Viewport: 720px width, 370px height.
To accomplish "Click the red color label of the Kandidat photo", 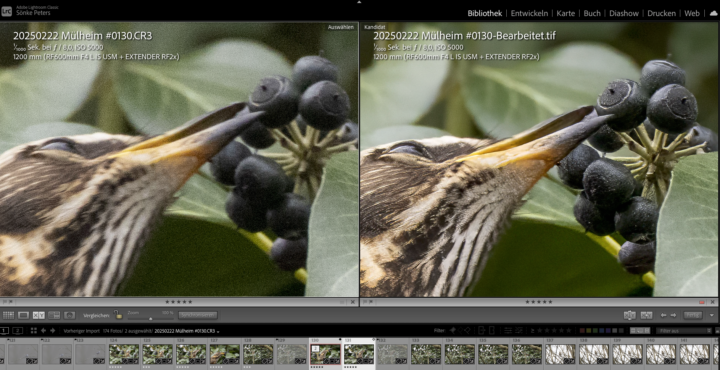I will [x=702, y=302].
